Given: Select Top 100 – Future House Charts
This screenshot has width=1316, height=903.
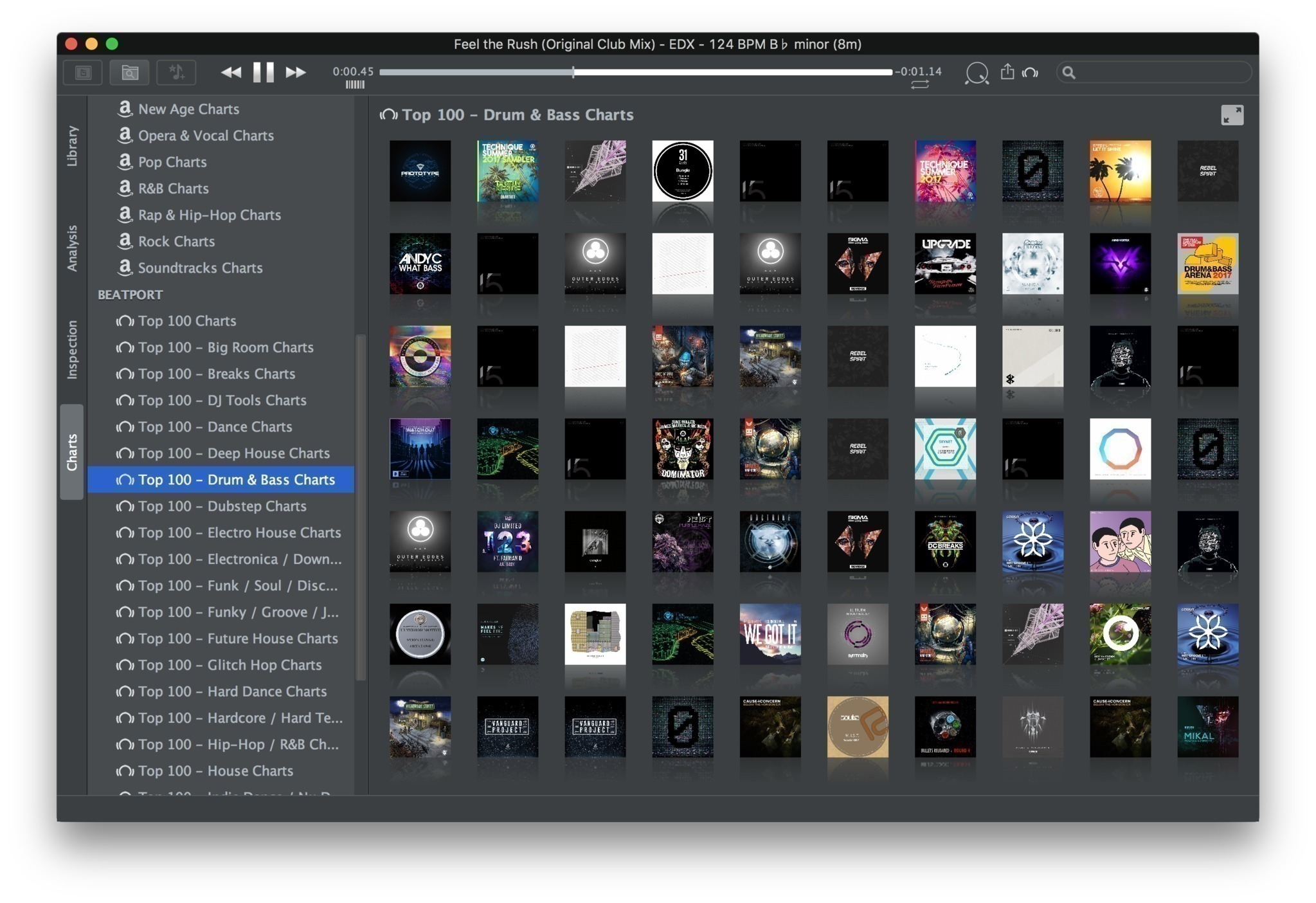Looking at the screenshot, I should click(x=237, y=638).
